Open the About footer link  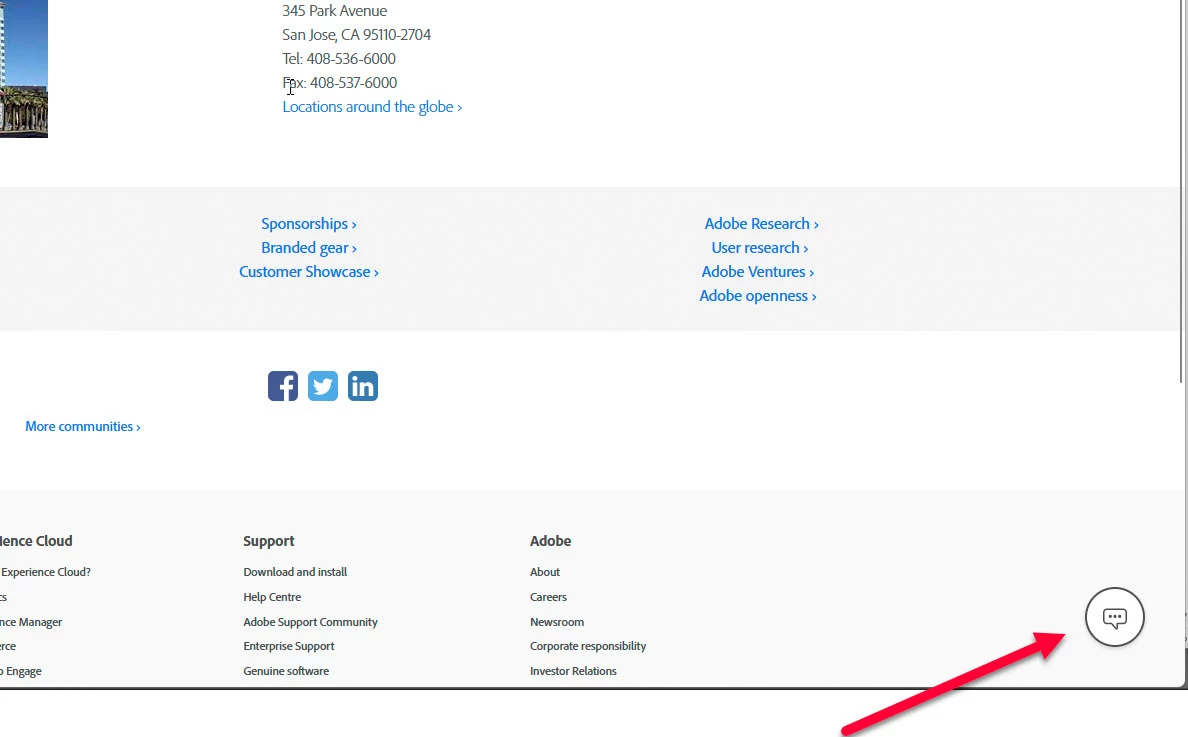click(545, 572)
